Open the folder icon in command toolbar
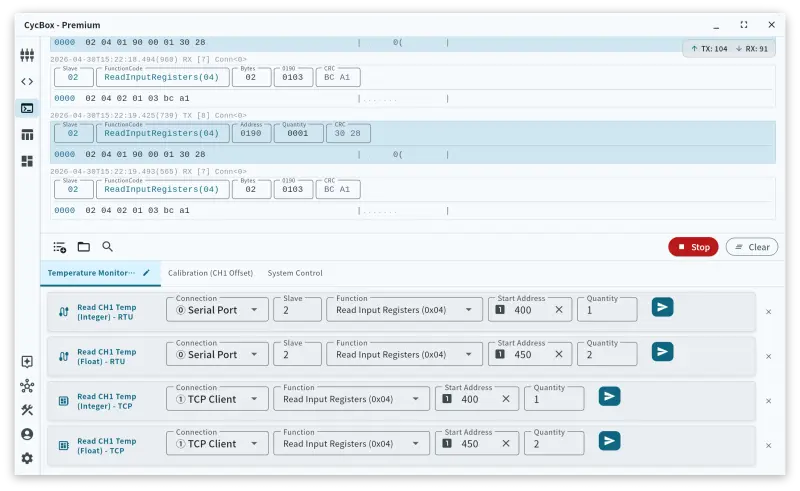800x491 pixels. [x=84, y=247]
